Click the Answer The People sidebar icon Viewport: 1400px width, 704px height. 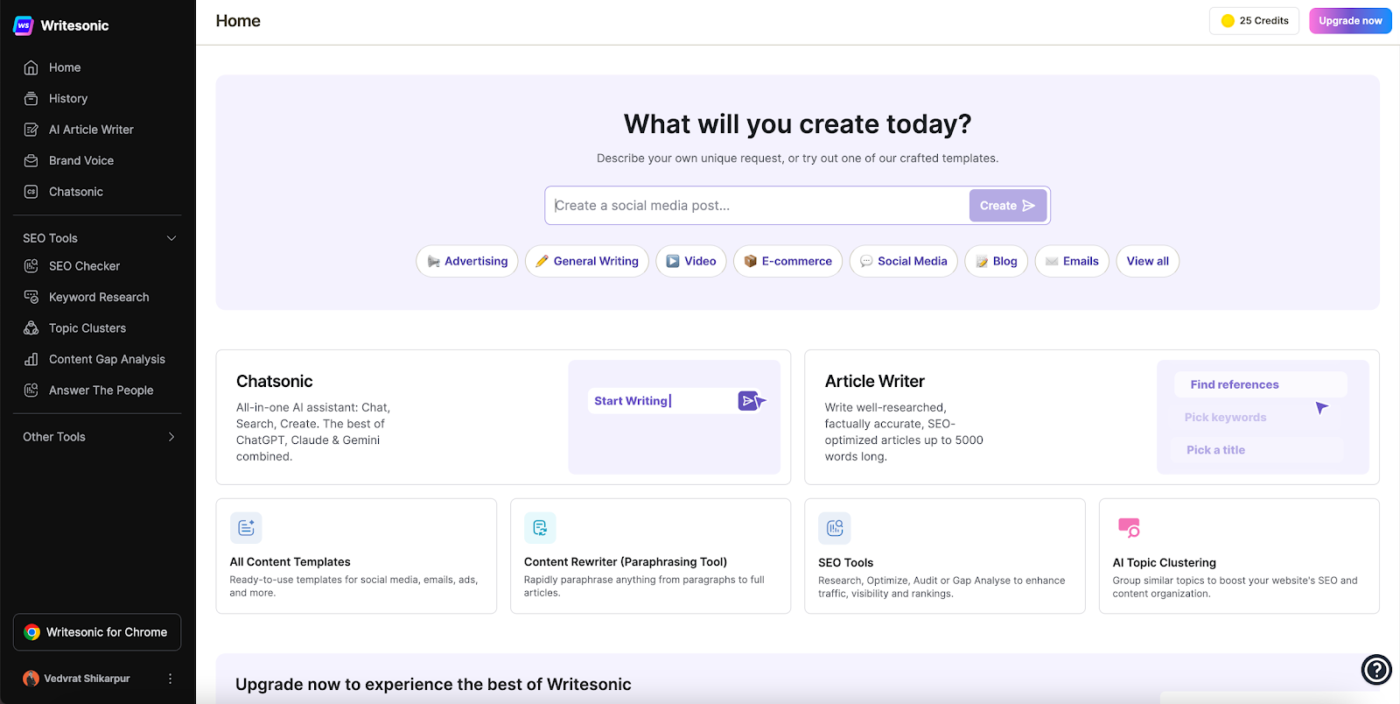pyautogui.click(x=31, y=390)
